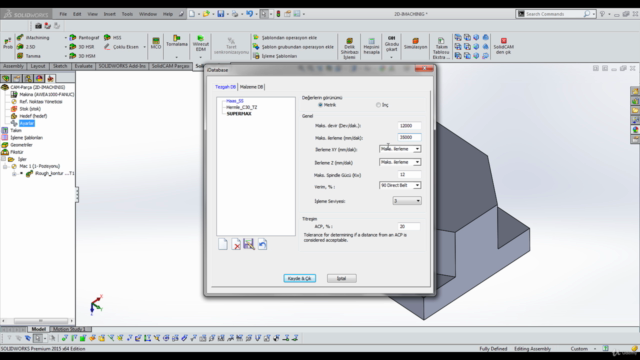The height and width of the screenshot is (360, 640).
Task: Click the SolidCAM'den çık icon
Action: [503, 46]
